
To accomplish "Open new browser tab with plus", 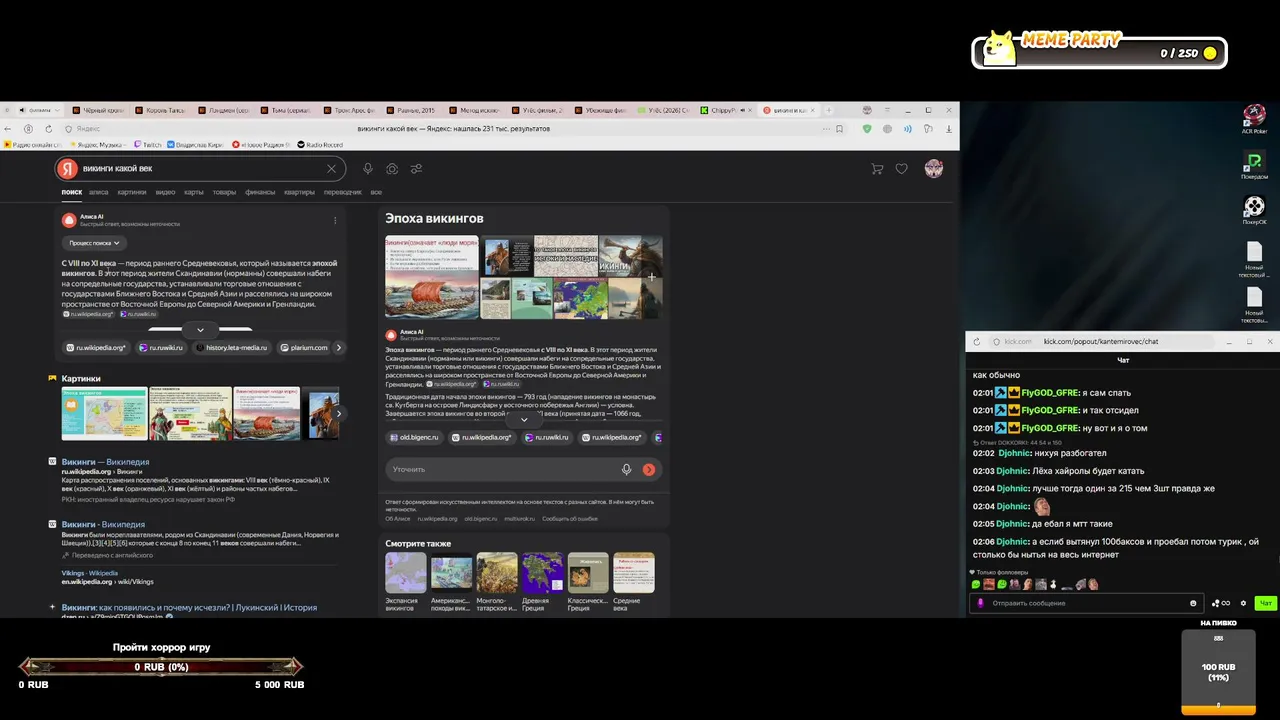I will (828, 110).
